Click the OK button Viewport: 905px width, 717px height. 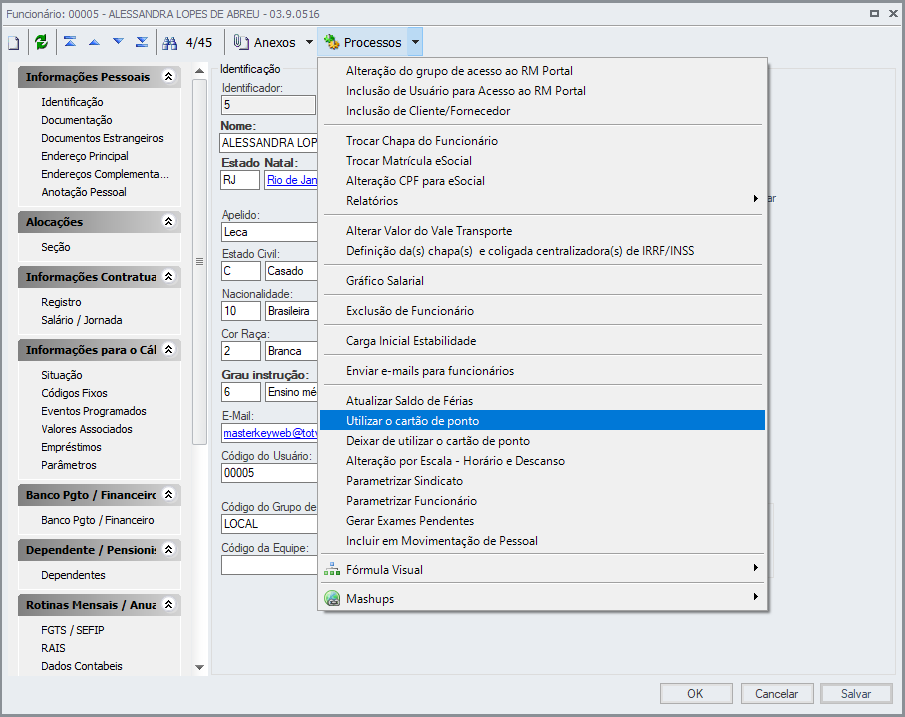click(696, 693)
